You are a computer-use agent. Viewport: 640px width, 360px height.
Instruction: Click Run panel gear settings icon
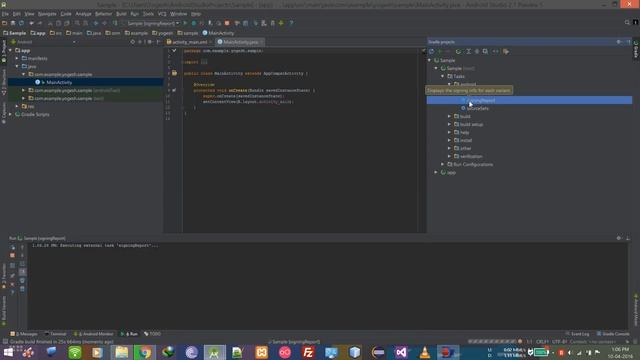[x=619, y=238]
